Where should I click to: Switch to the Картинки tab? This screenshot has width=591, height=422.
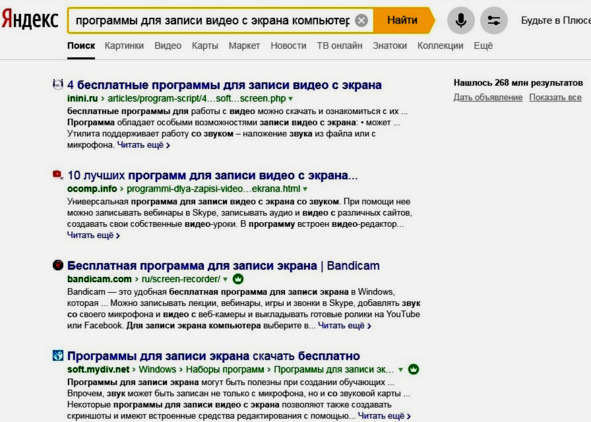click(124, 46)
